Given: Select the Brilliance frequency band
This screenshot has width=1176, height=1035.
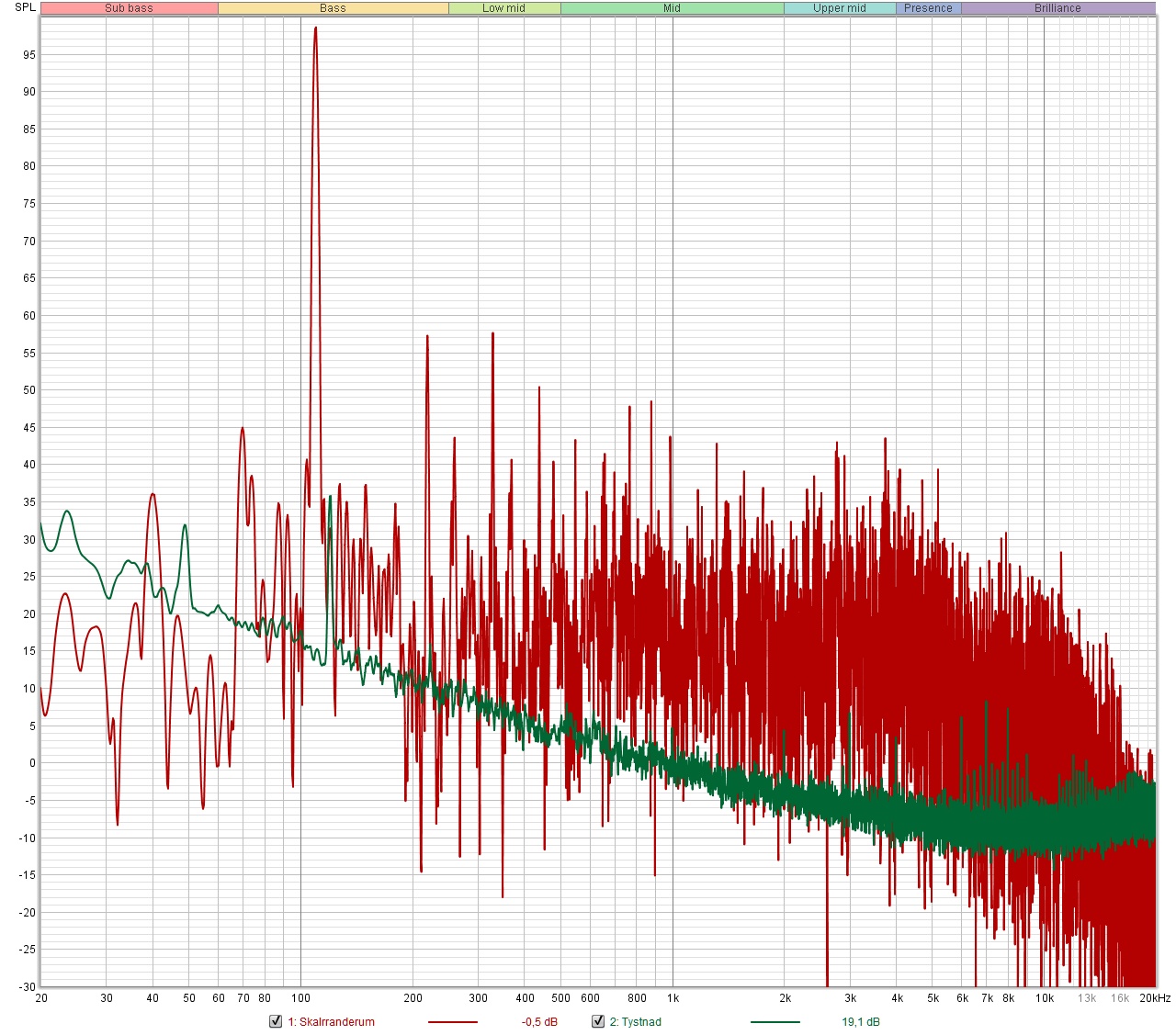Looking at the screenshot, I should tap(1058, 8).
